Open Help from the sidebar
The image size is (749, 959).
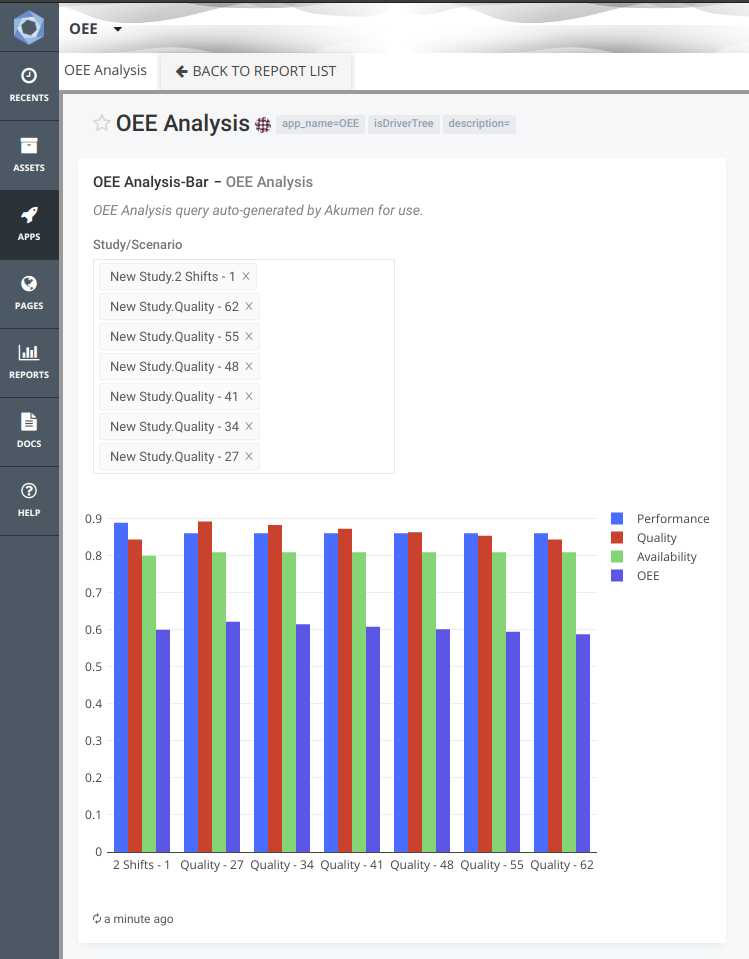click(29, 499)
